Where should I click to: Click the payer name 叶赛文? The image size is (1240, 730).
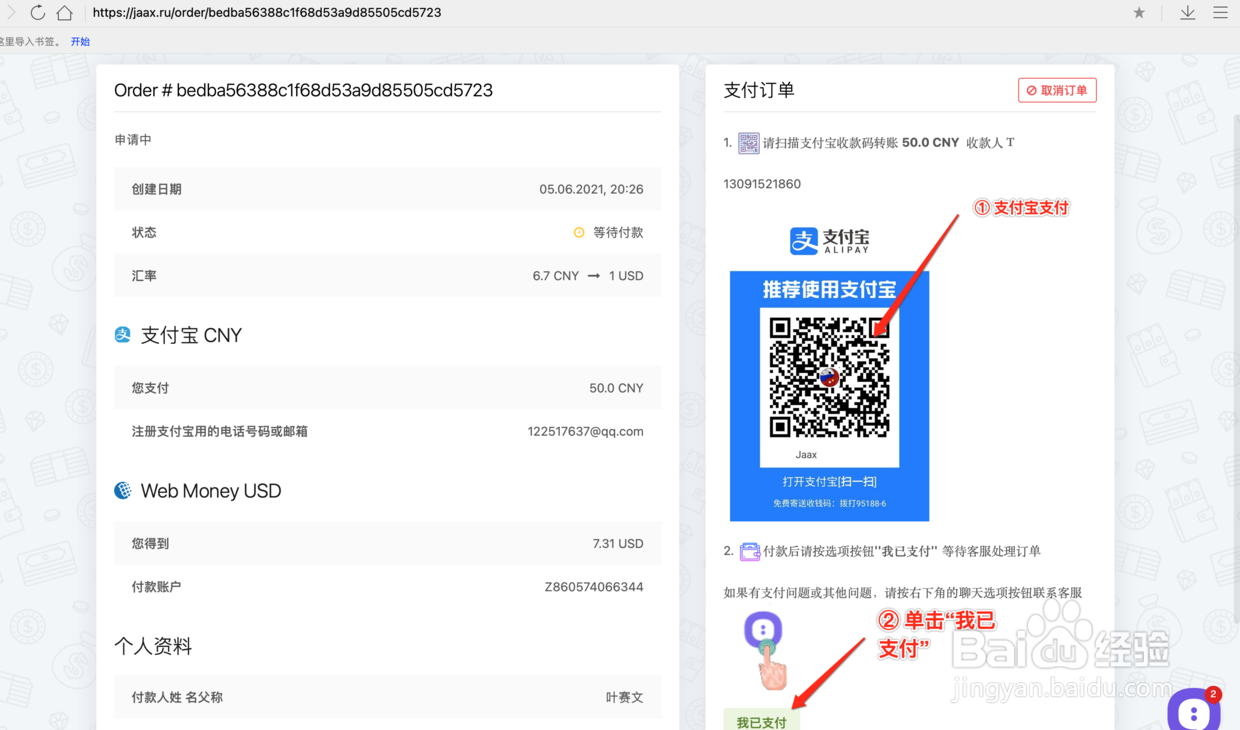click(x=624, y=698)
